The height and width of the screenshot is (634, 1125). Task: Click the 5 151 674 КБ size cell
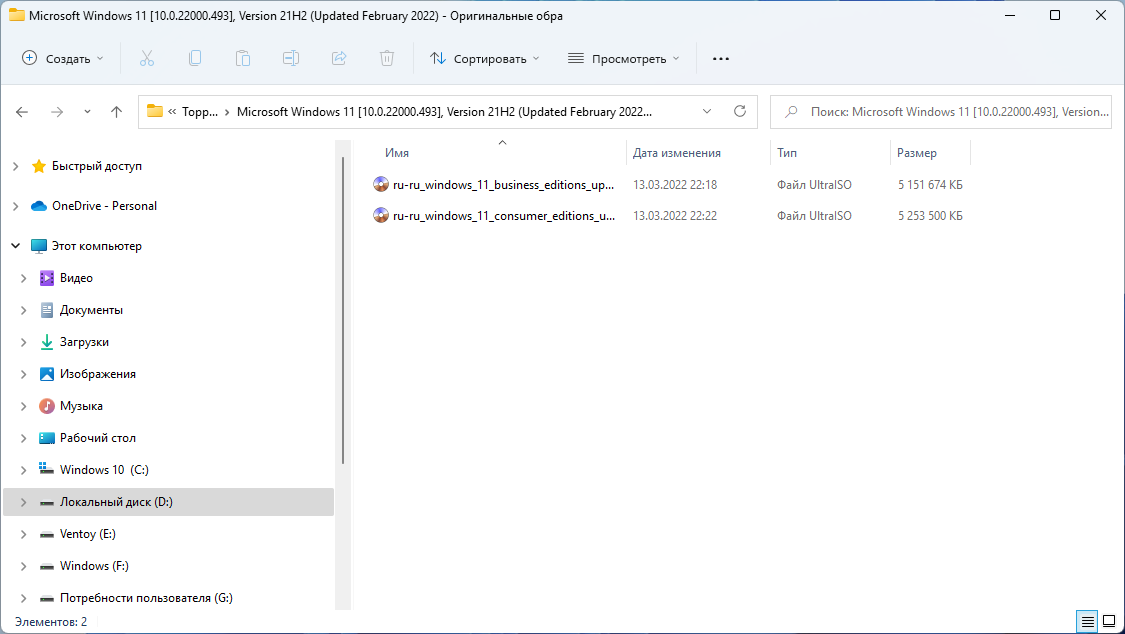[x=930, y=184]
